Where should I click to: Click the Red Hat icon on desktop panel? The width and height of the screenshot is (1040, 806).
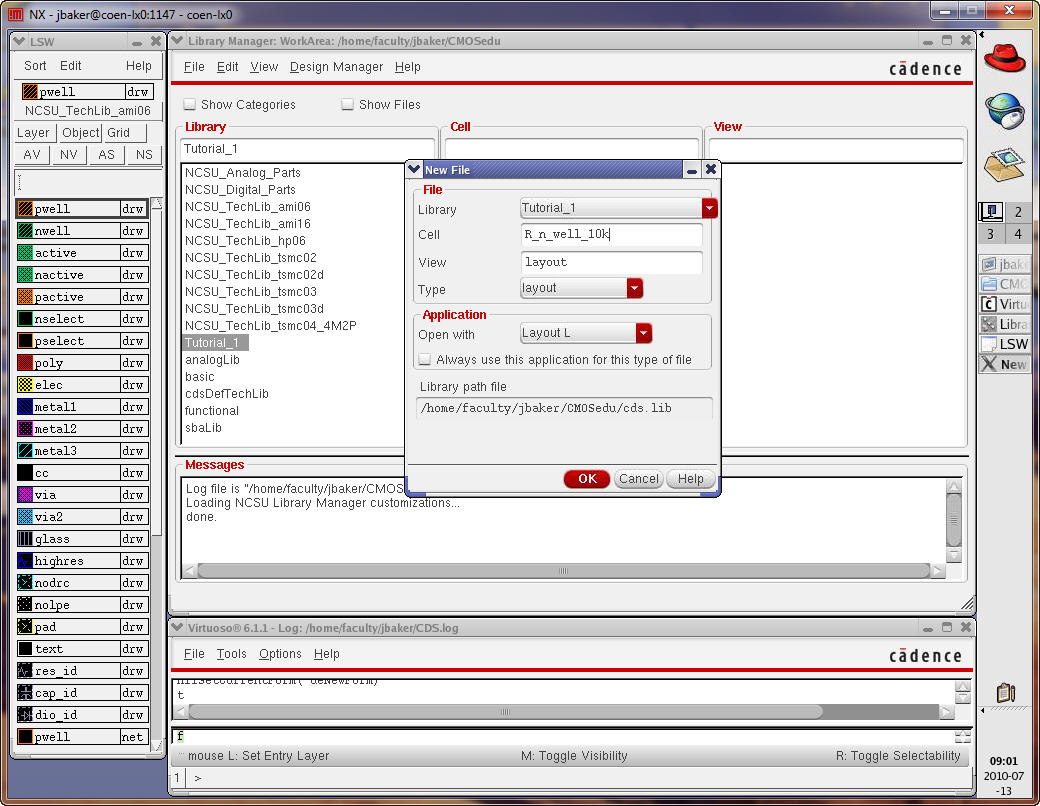tap(1004, 57)
